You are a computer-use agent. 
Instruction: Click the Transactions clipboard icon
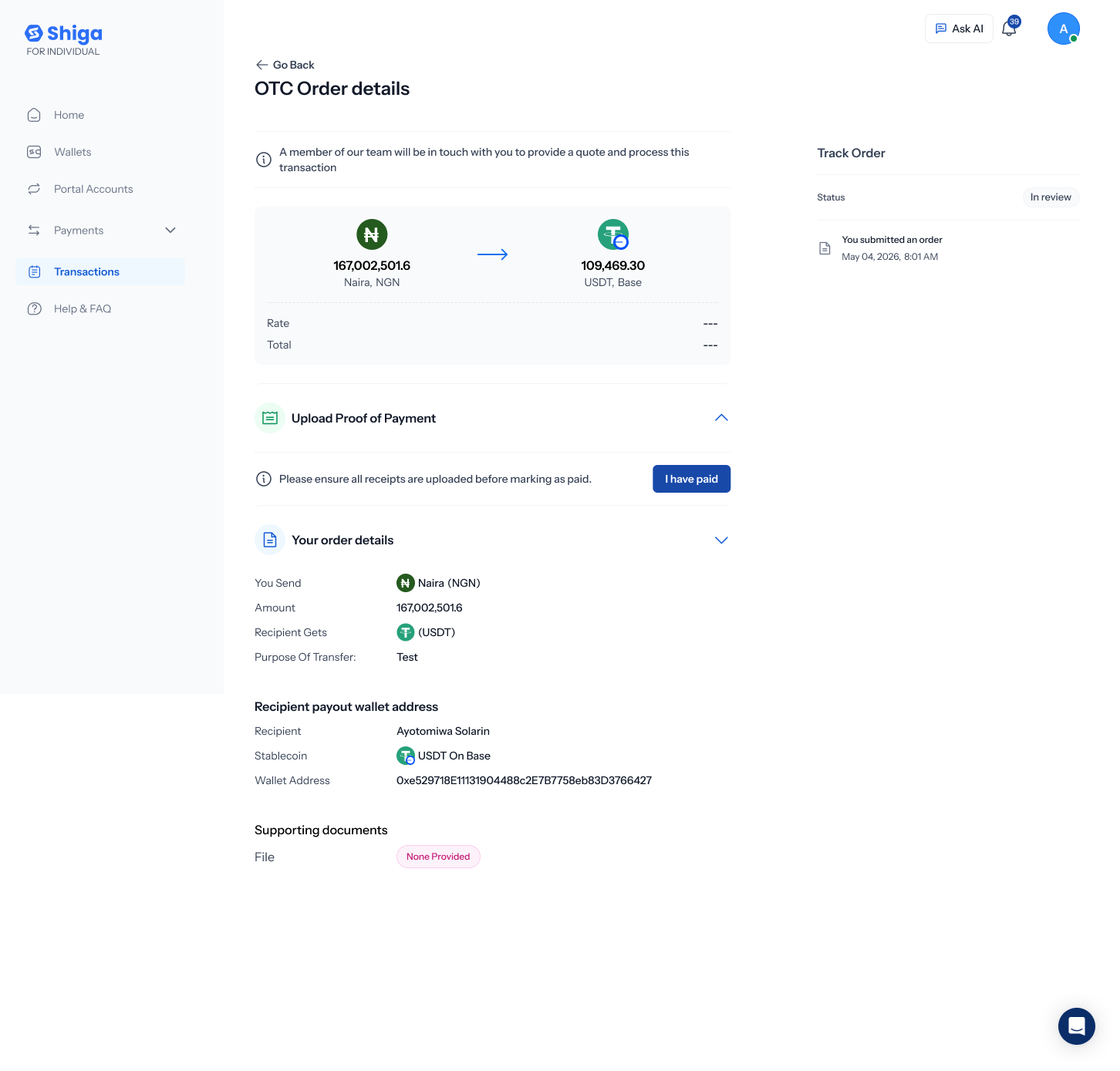[34, 271]
